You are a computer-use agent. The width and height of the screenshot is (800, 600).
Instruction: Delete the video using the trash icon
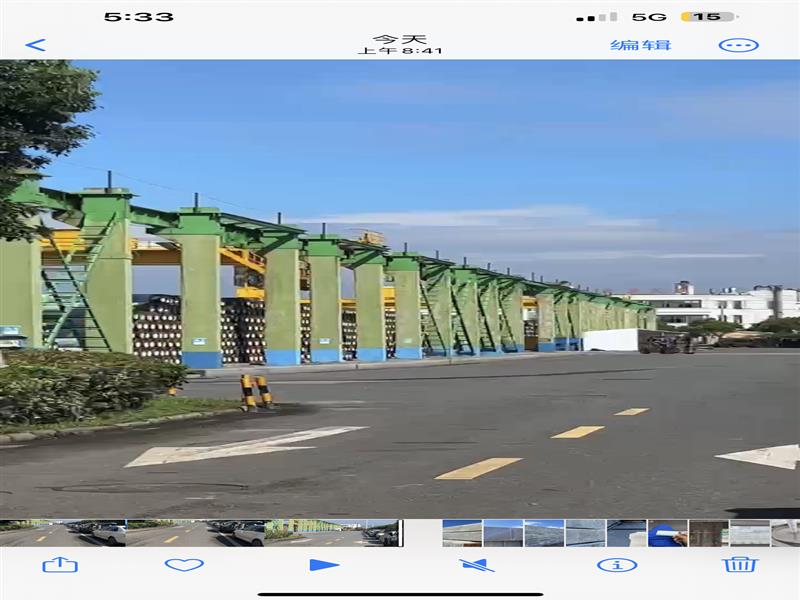click(x=740, y=565)
